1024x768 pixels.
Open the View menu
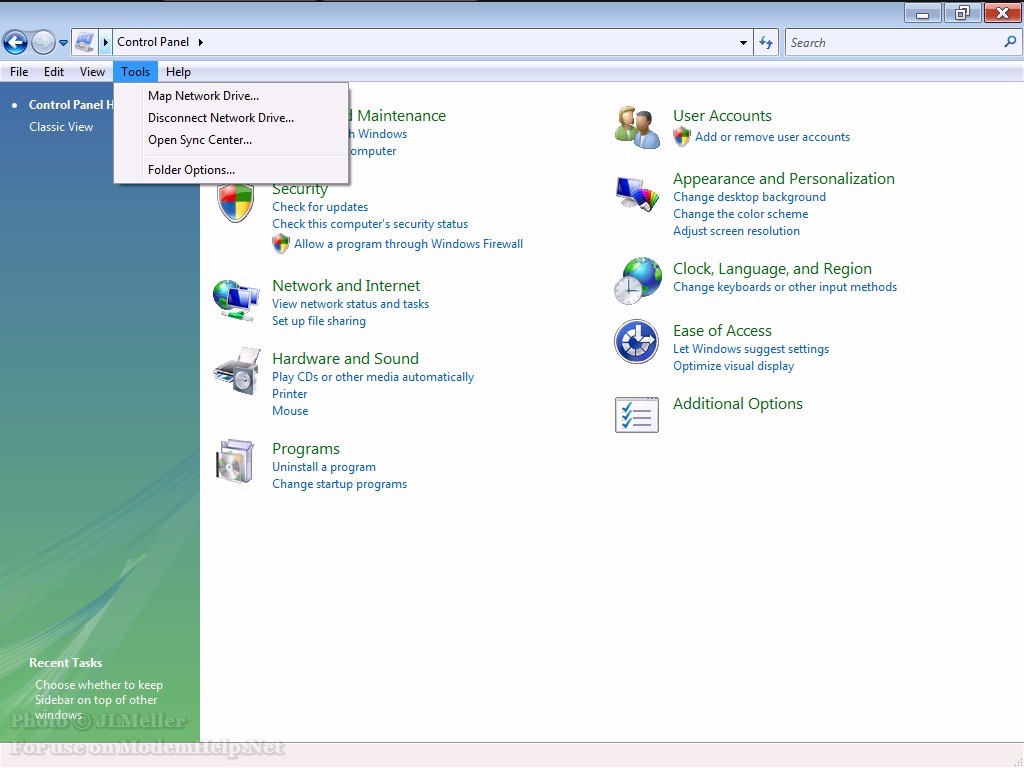(x=92, y=72)
